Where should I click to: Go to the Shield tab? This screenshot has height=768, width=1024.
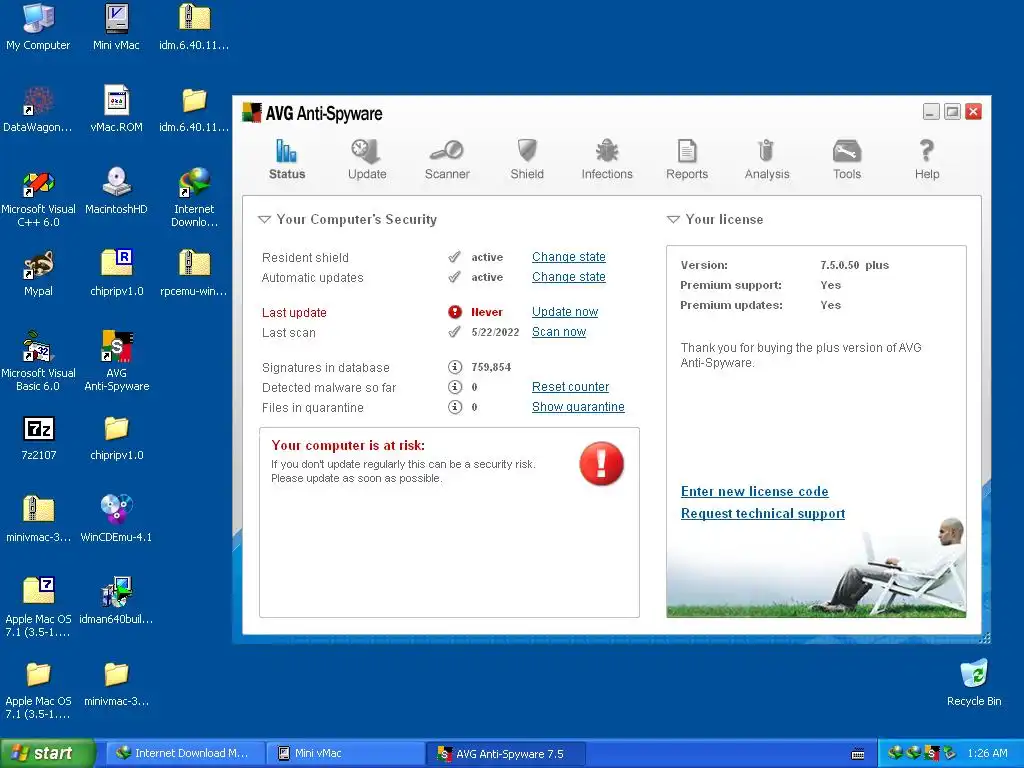(527, 159)
